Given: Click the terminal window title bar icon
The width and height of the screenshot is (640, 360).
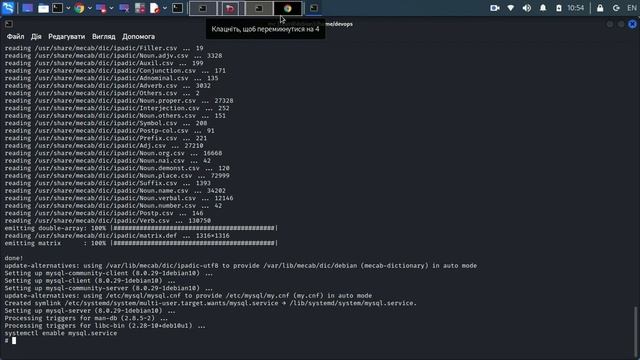Looking at the screenshot, I should tap(9, 24).
